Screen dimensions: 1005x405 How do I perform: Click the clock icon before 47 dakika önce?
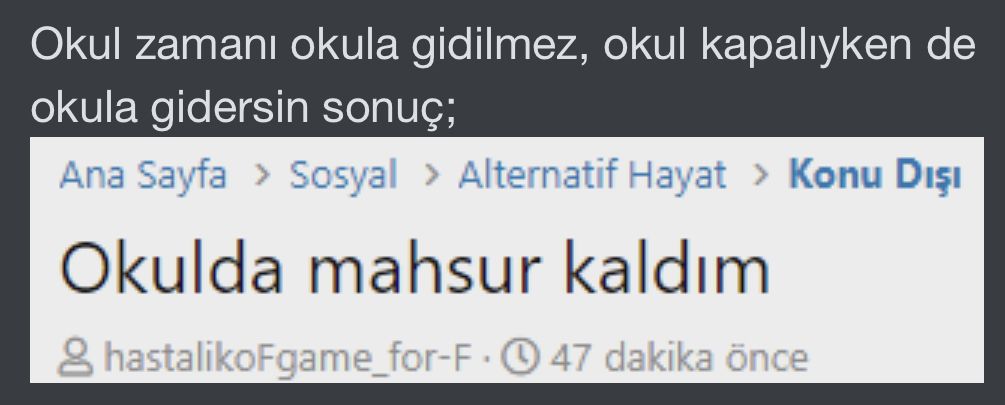519,358
